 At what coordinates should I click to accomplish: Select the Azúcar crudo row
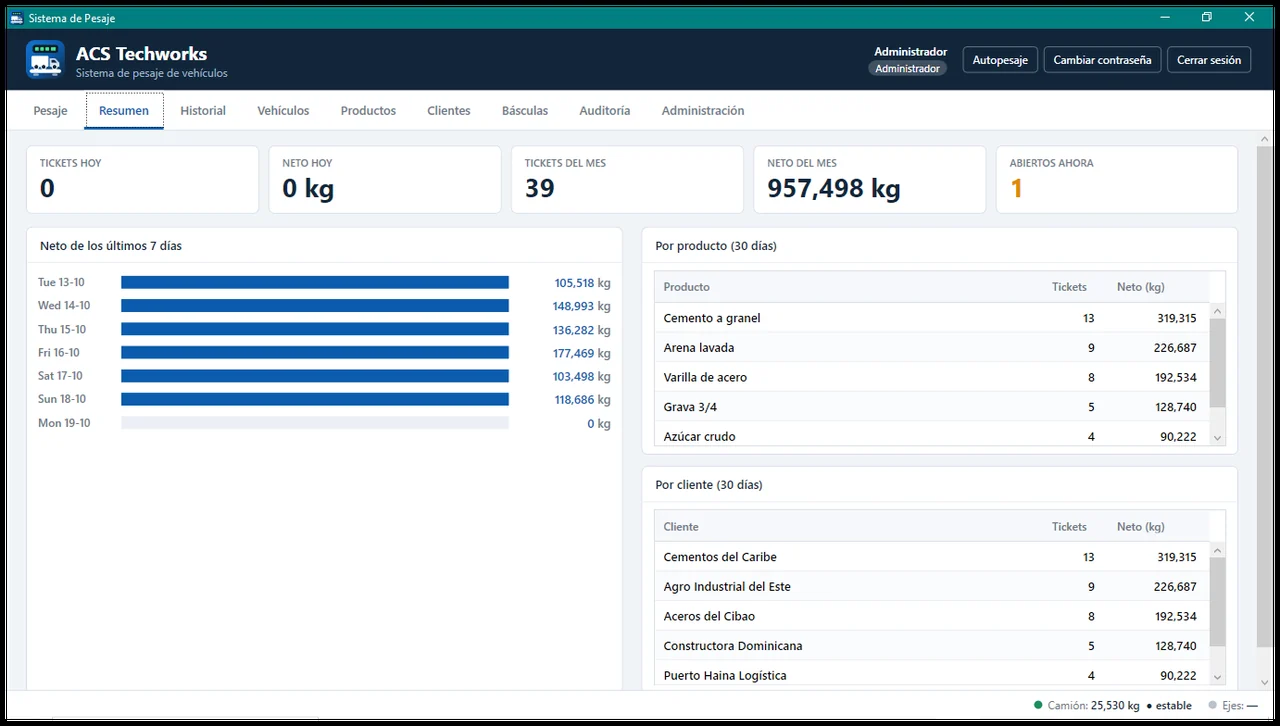(x=932, y=434)
